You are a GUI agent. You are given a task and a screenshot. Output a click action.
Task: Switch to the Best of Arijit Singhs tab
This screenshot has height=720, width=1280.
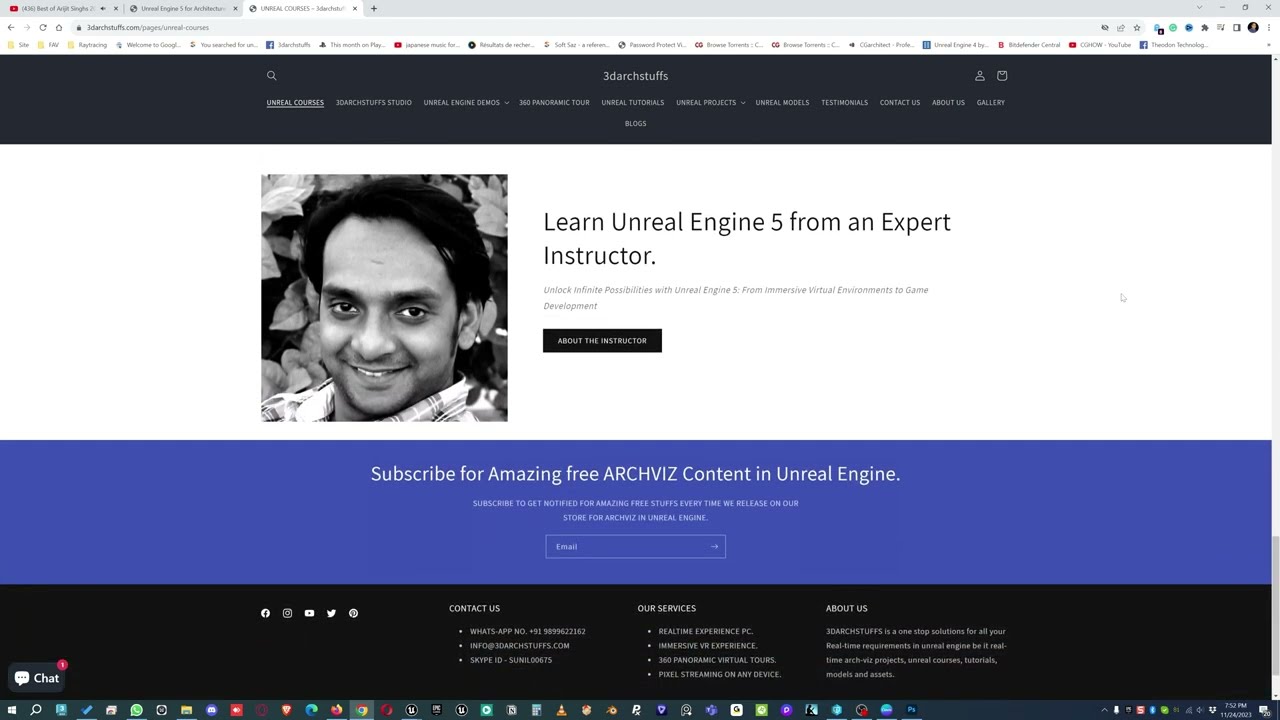pyautogui.click(x=62, y=9)
